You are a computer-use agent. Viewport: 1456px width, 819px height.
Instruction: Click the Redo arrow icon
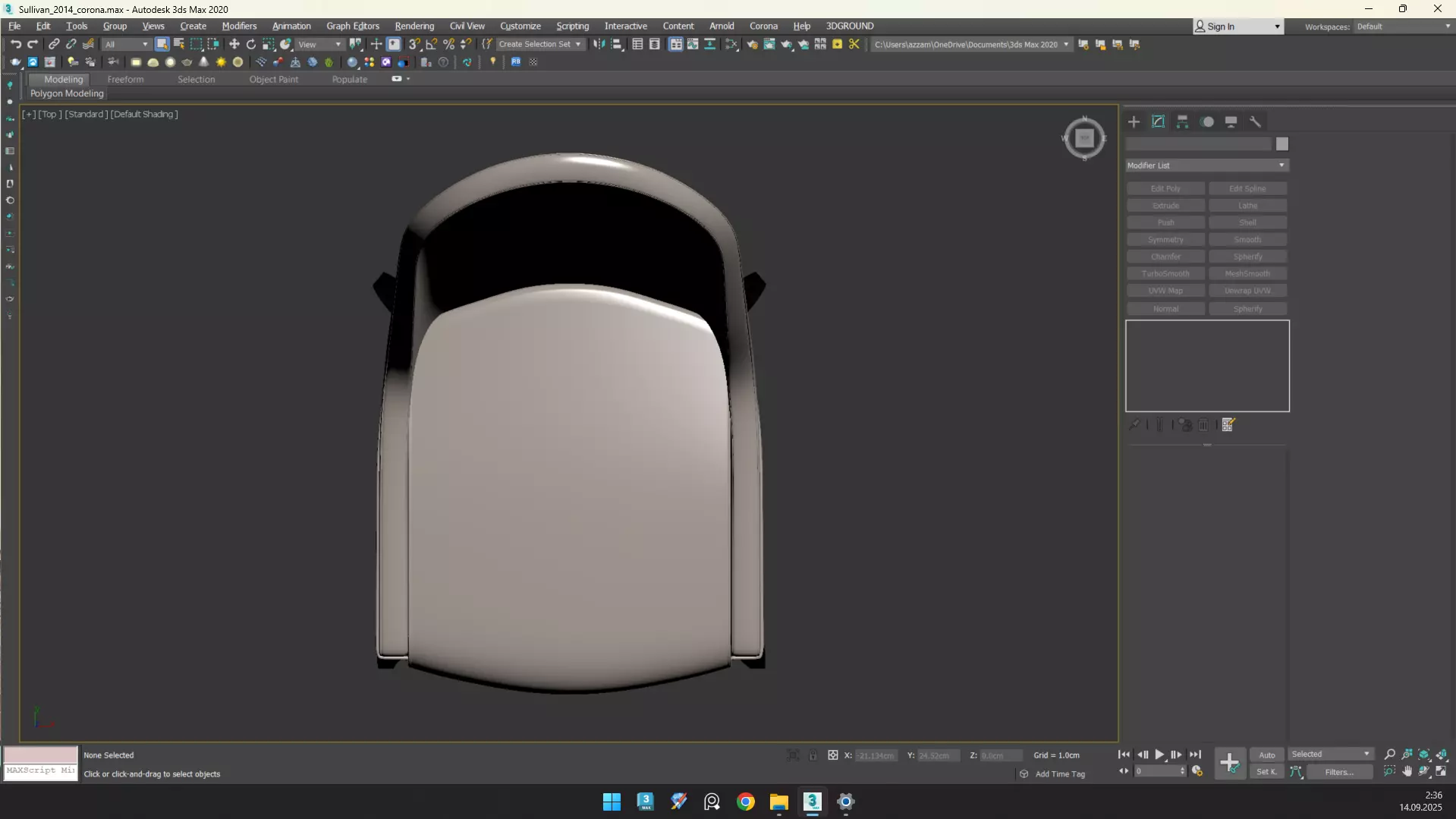pos(33,44)
